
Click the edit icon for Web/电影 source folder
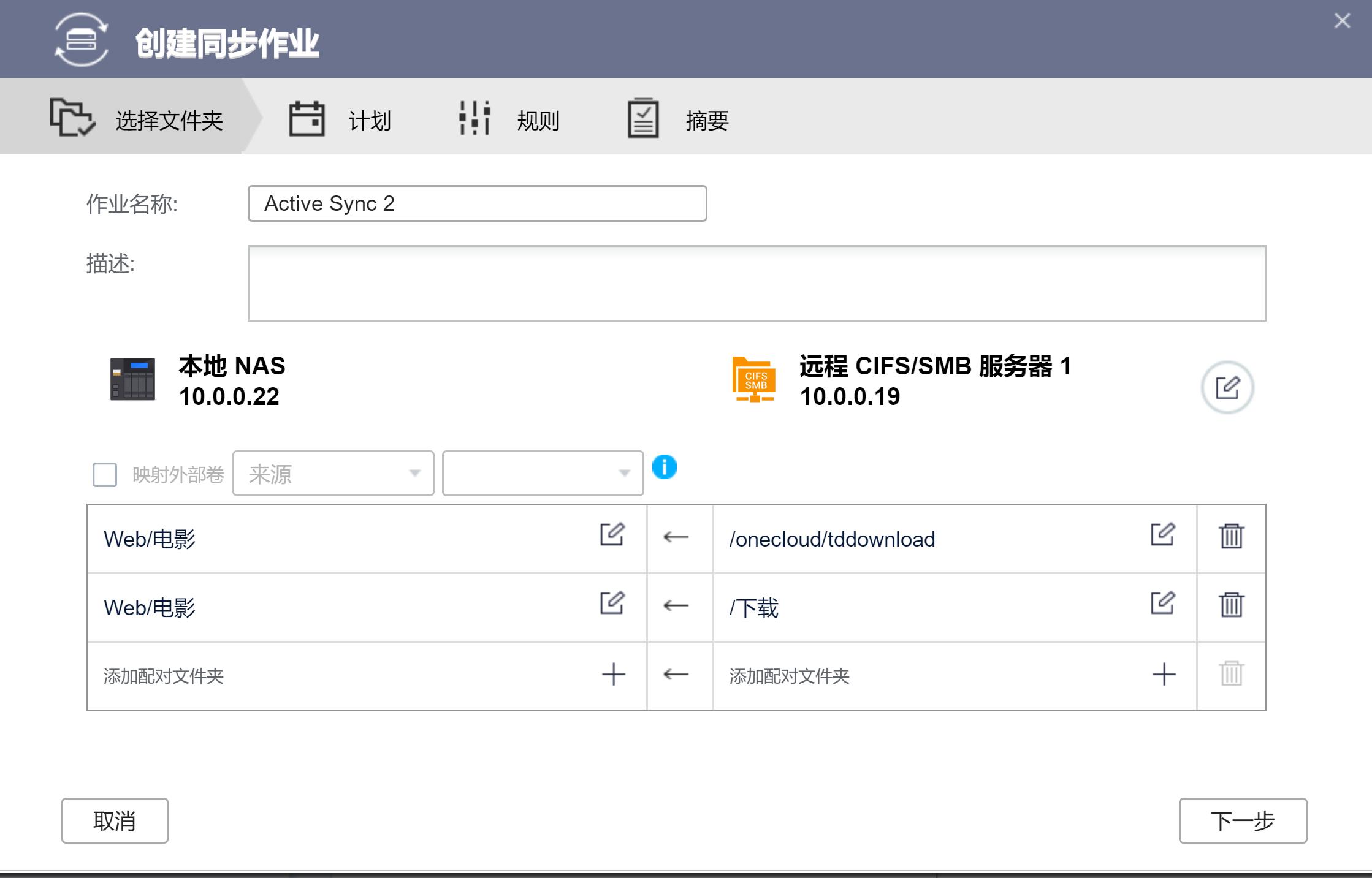coord(612,535)
